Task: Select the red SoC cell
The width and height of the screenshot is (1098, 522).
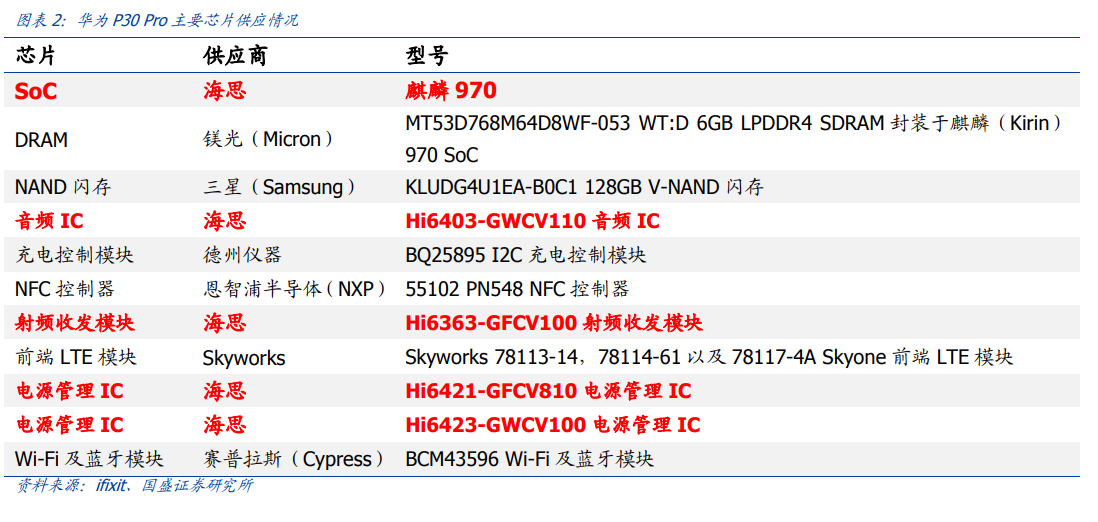Action: 36,90
